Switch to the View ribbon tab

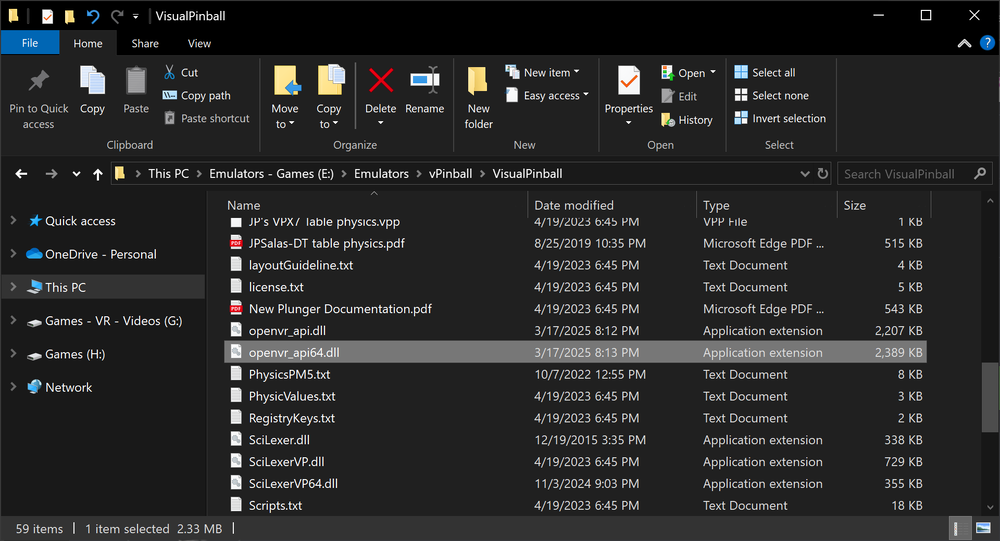click(199, 43)
